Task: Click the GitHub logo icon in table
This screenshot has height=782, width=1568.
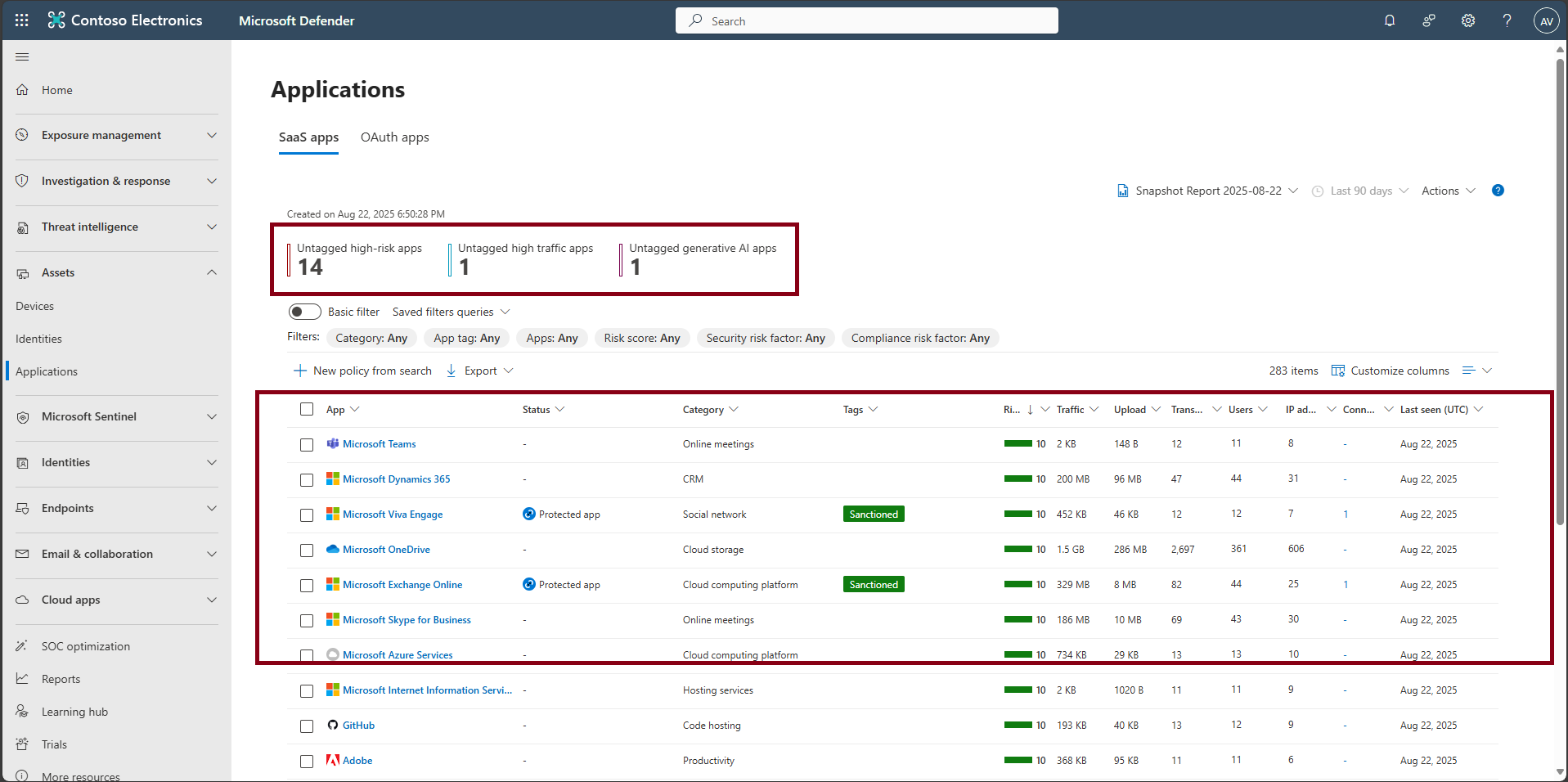Action: [x=333, y=725]
